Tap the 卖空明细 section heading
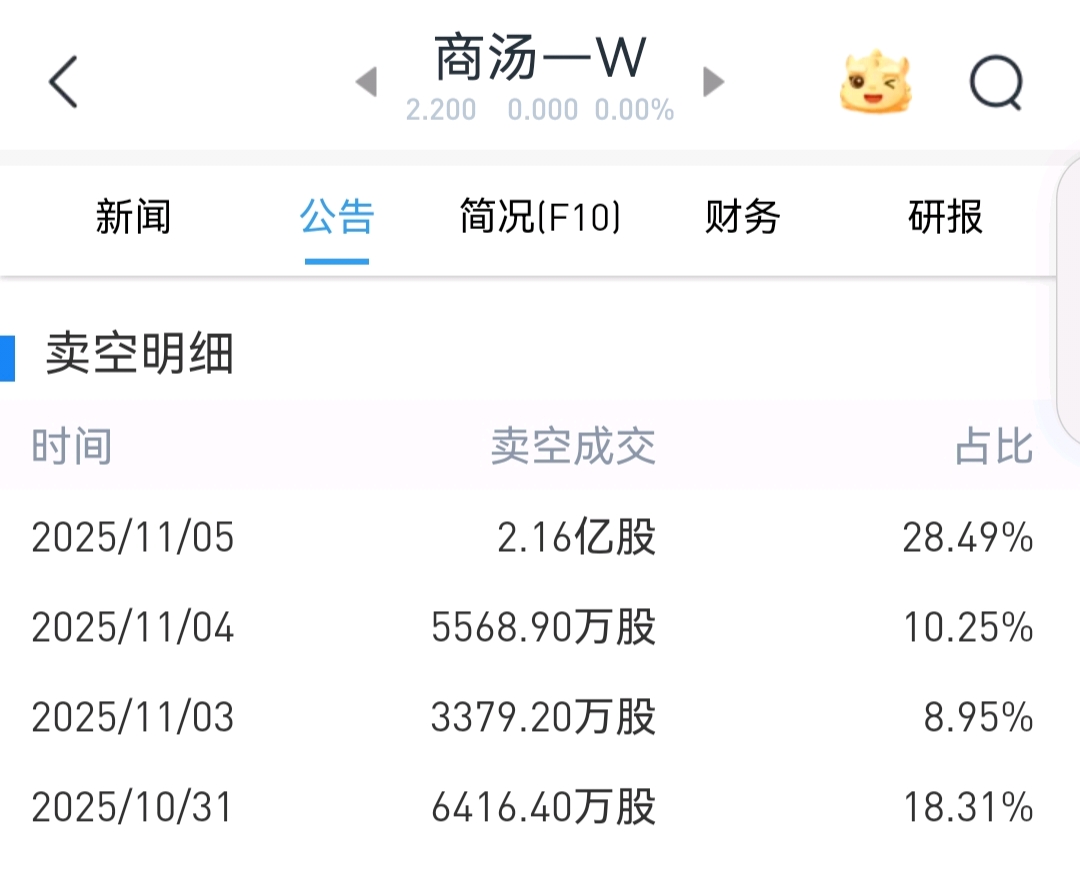 click(x=140, y=353)
